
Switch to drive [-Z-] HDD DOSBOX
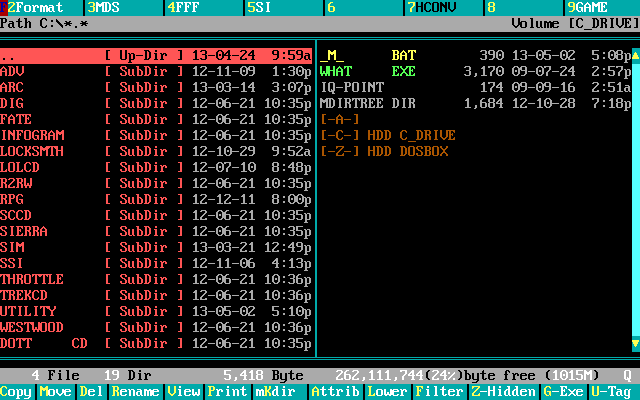pyautogui.click(x=384, y=151)
